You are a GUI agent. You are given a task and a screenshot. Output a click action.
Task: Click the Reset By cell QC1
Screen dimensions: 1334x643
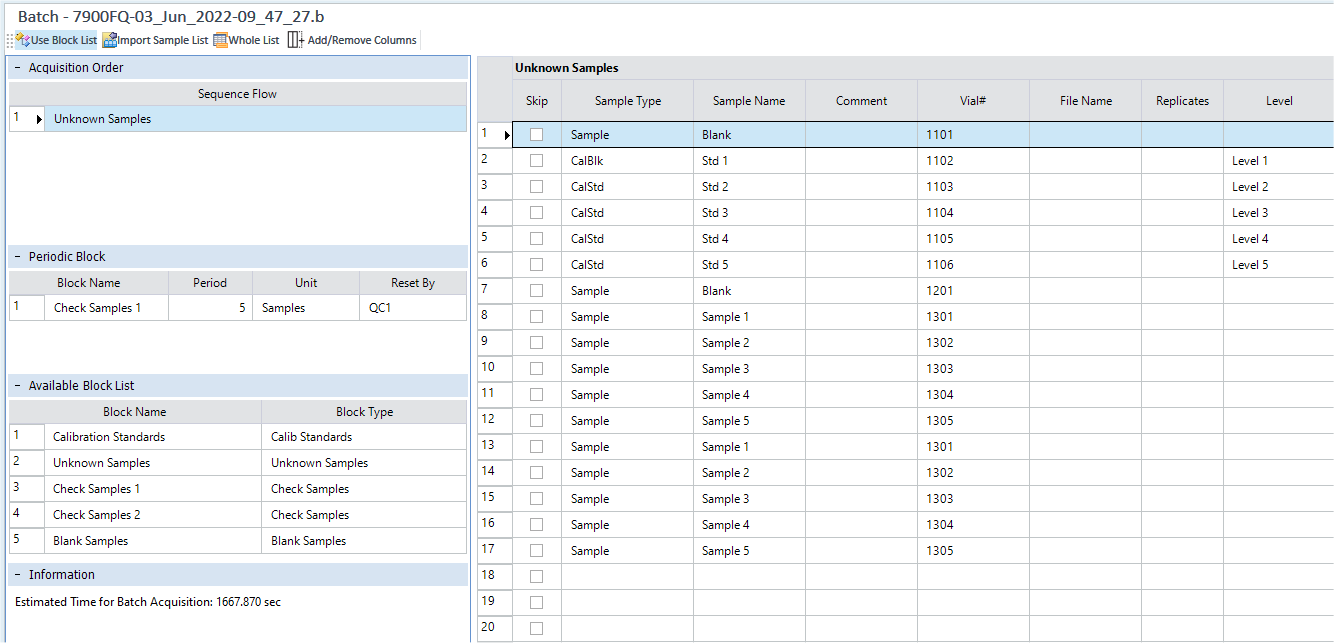pyautogui.click(x=413, y=308)
